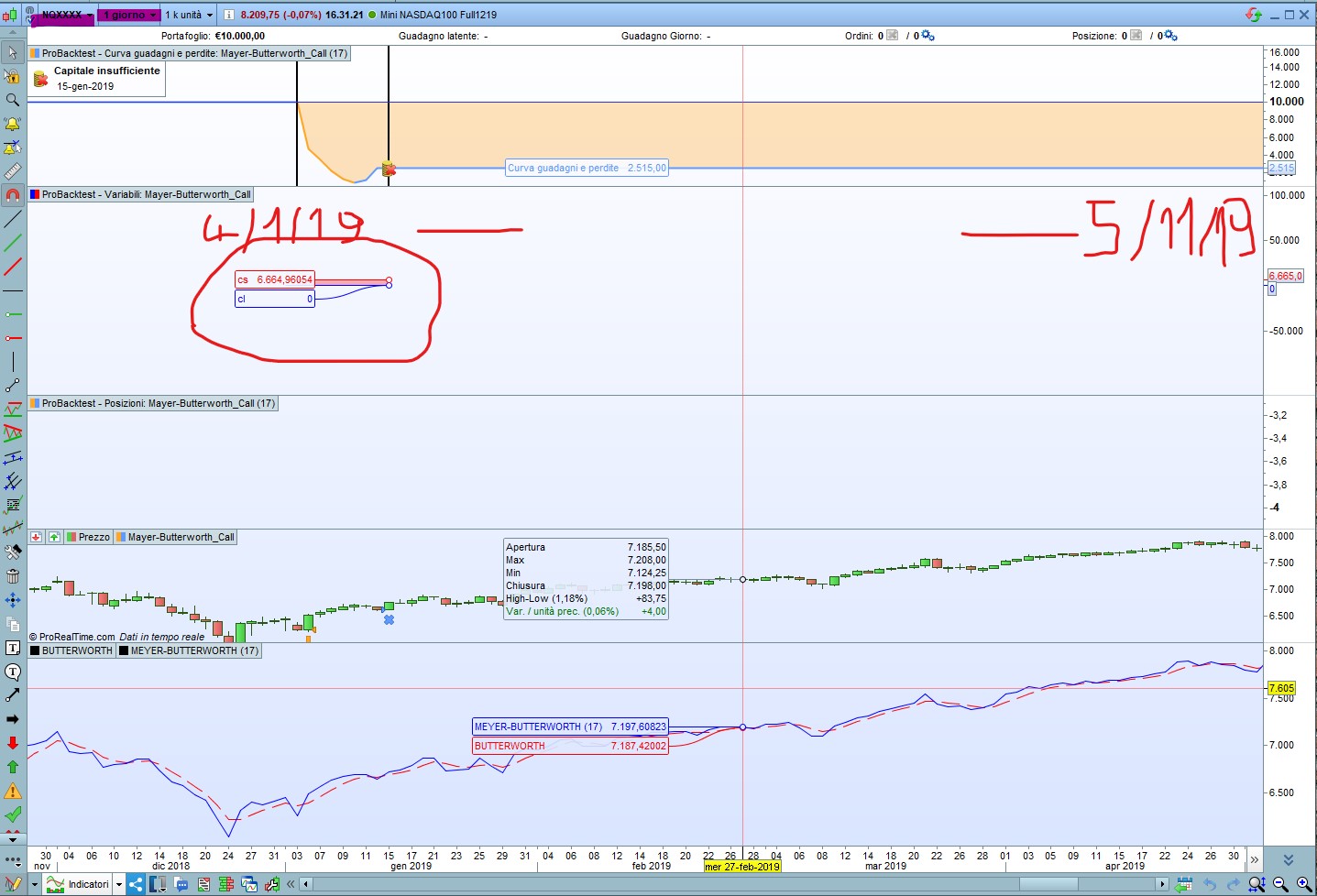Open the NQXXXX instrument dropdown
1317x896 pixels.
(x=66, y=15)
